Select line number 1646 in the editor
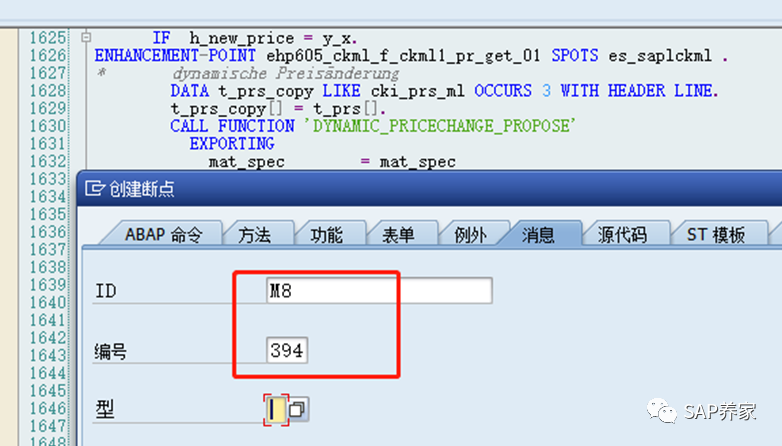This screenshot has width=782, height=446. 48,409
